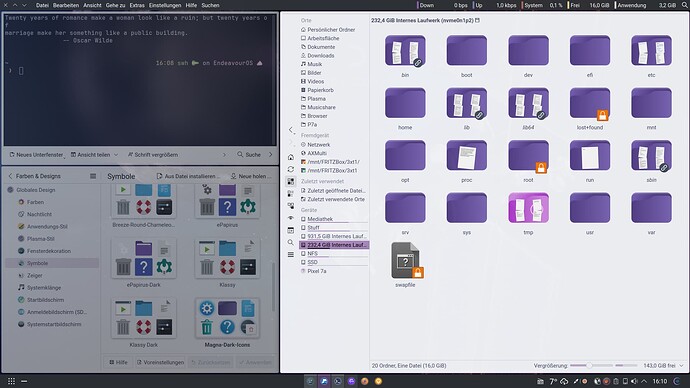690x388 pixels.
Task: Click the reload icon in Dolphin toolbar
Action: click(x=290, y=169)
